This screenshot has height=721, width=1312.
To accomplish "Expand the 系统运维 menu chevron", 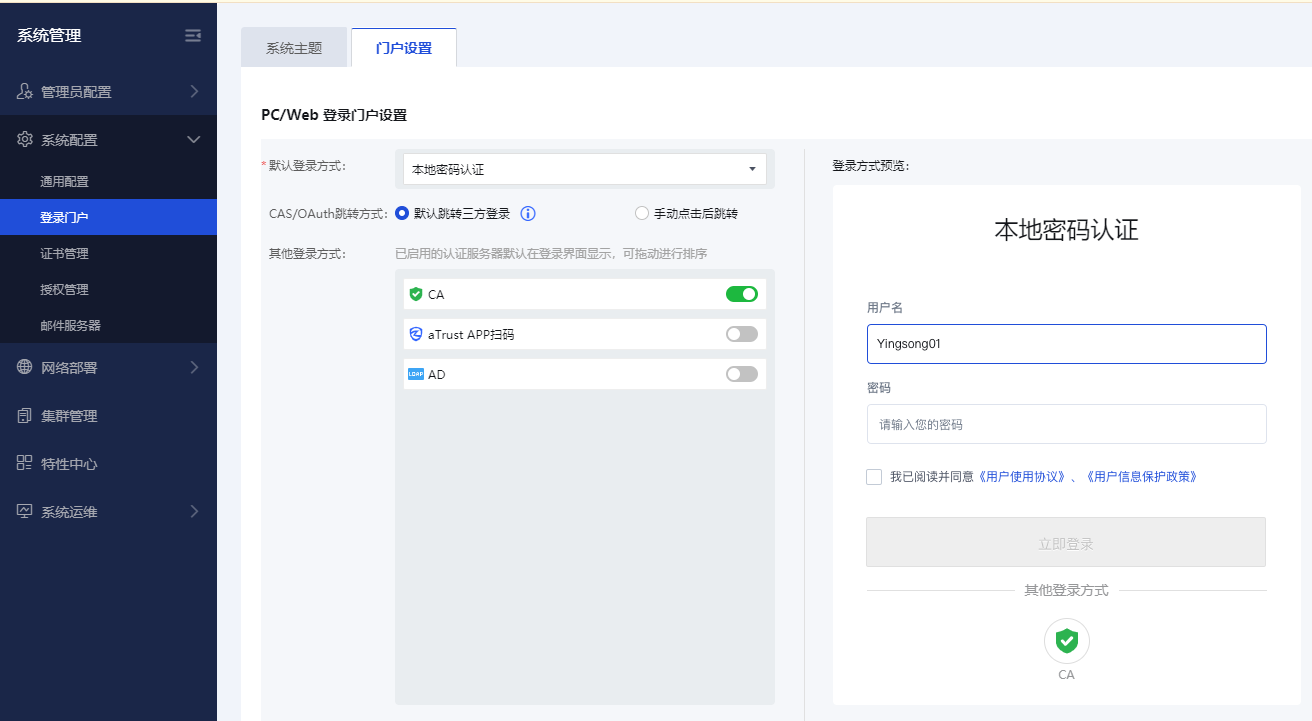I will point(194,512).
